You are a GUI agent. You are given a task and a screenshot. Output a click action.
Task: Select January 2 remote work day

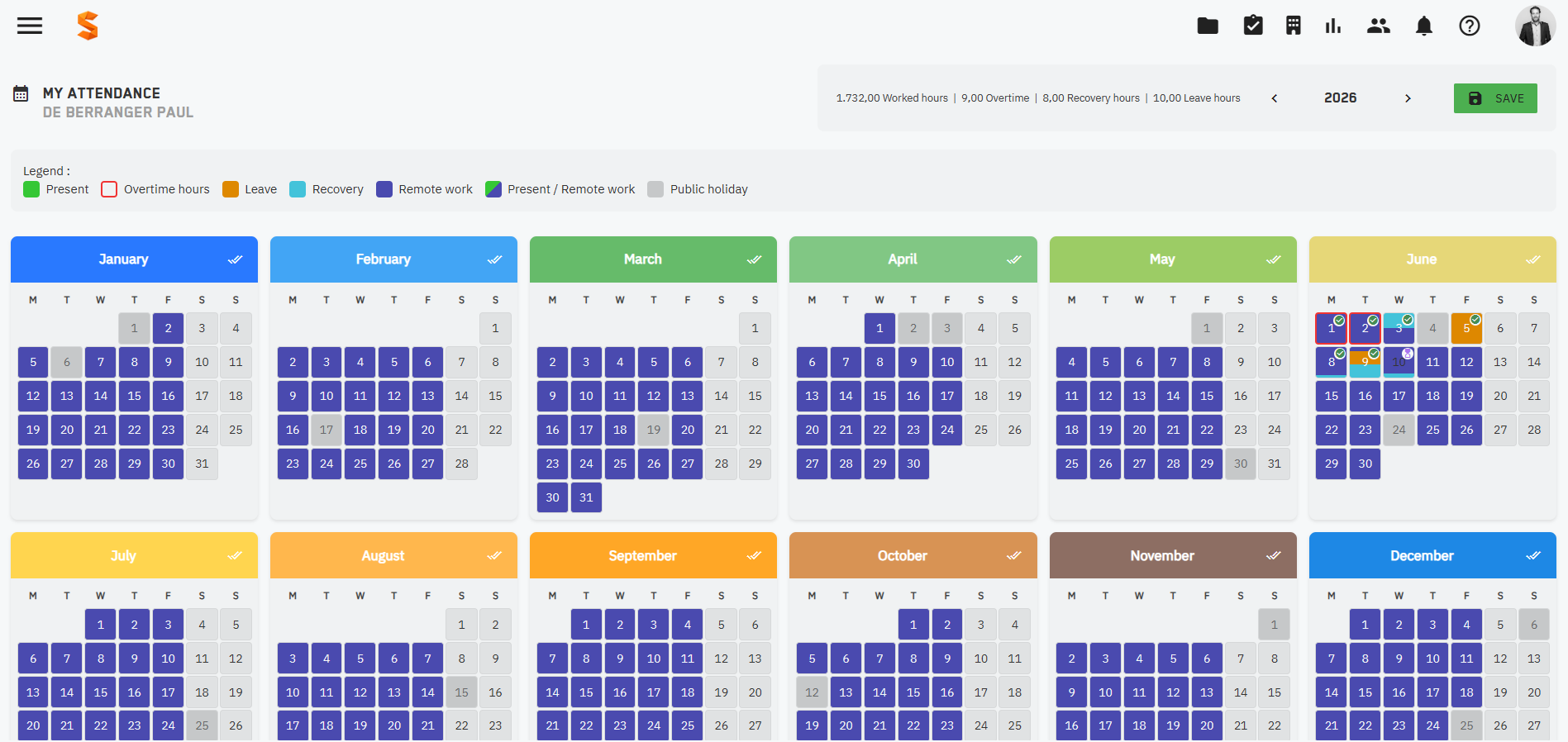click(168, 329)
